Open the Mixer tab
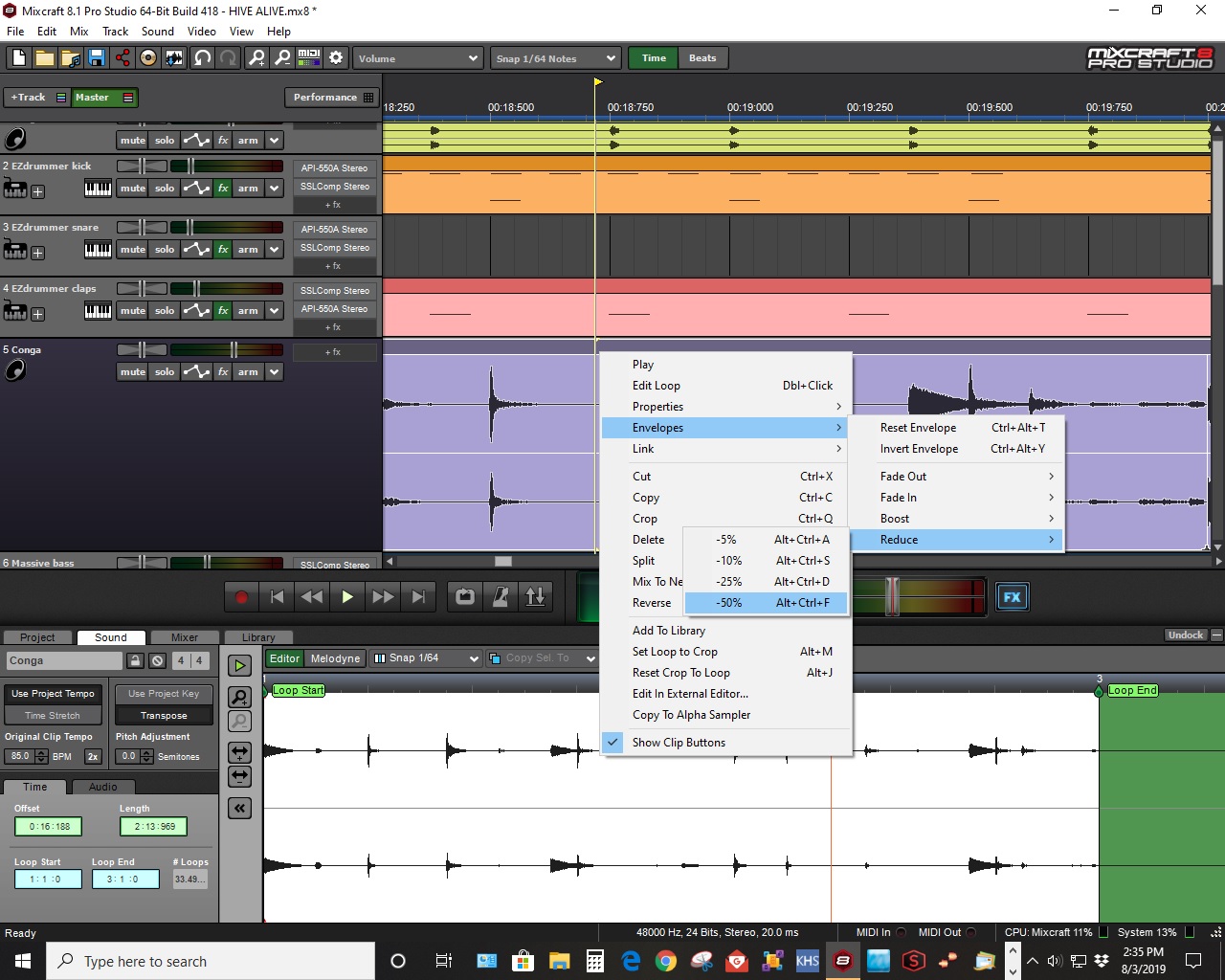This screenshot has height=980, width=1225. pyautogui.click(x=184, y=637)
